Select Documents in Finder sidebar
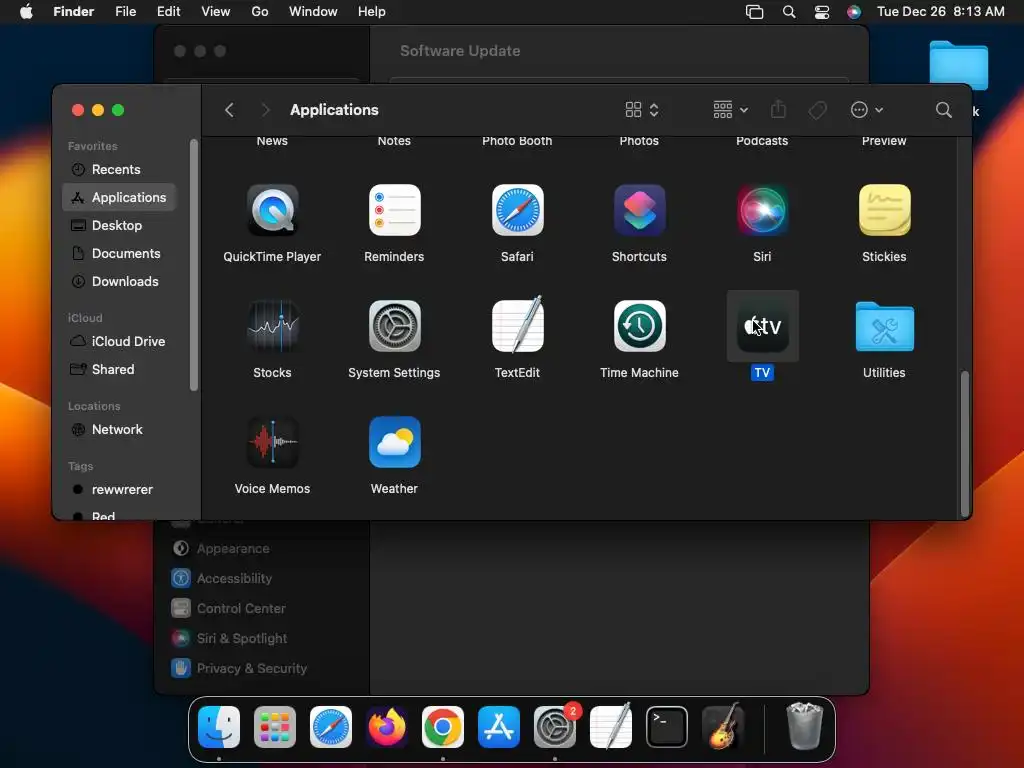Image resolution: width=1024 pixels, height=768 pixels. pyautogui.click(x=120, y=253)
